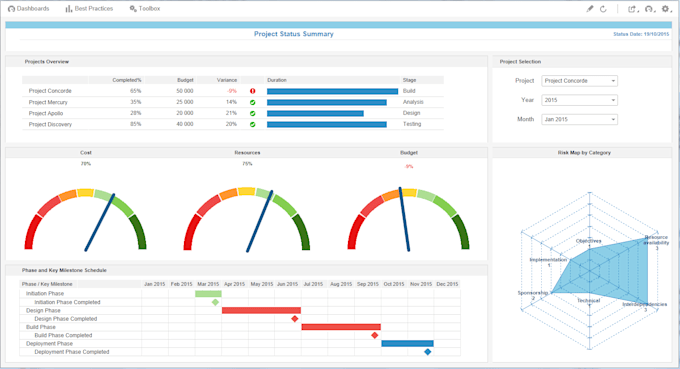
Task: Click the red Design Phase Gantt bar
Action: 262,310
